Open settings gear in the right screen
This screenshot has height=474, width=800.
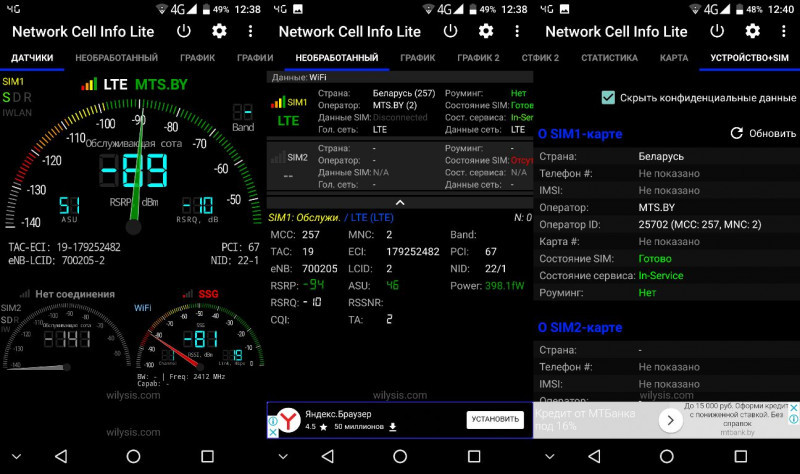pos(753,31)
